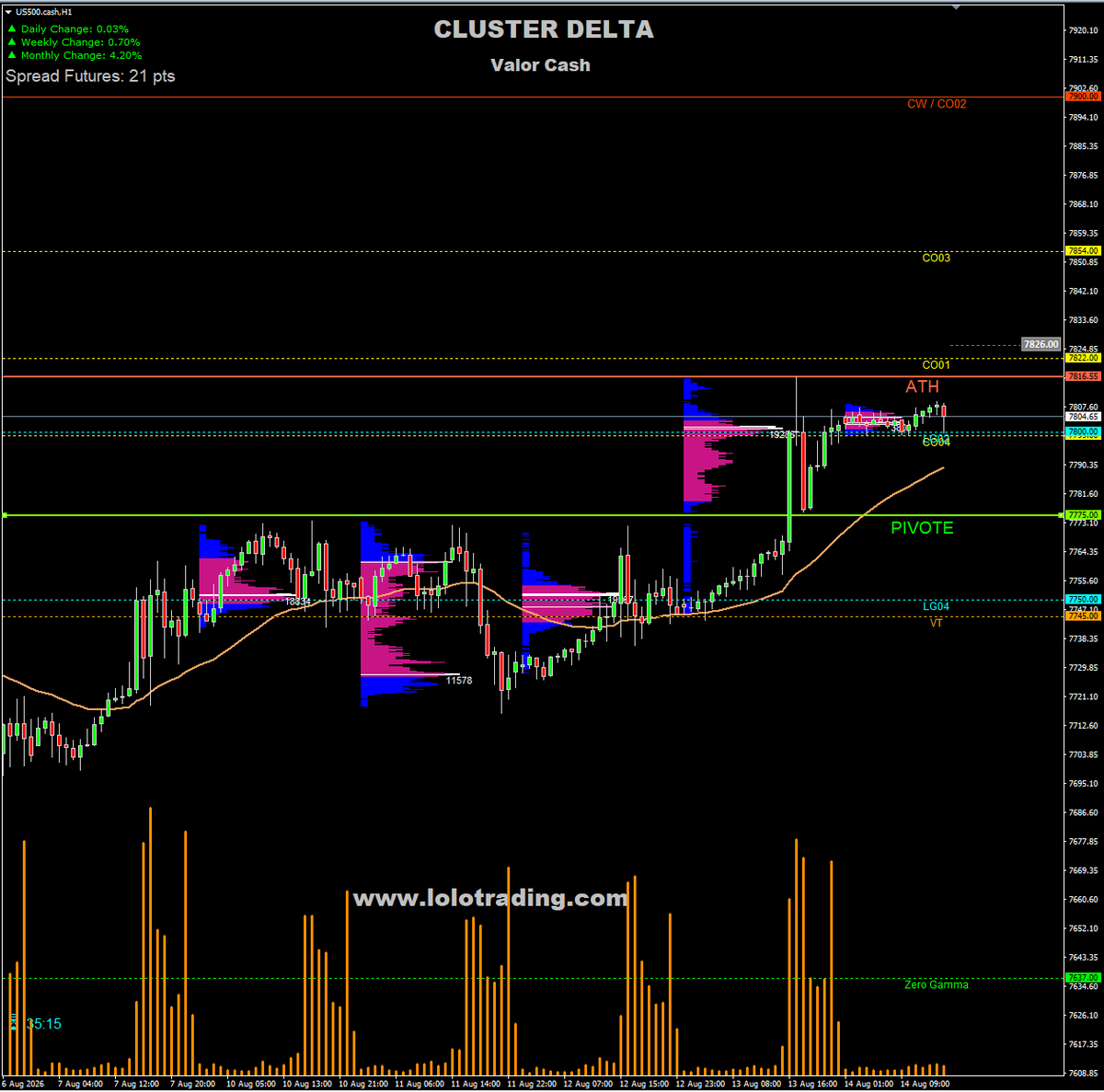Click the 7 Aug 12:00 time label
The width and height of the screenshot is (1104, 1092).
pos(136,1084)
